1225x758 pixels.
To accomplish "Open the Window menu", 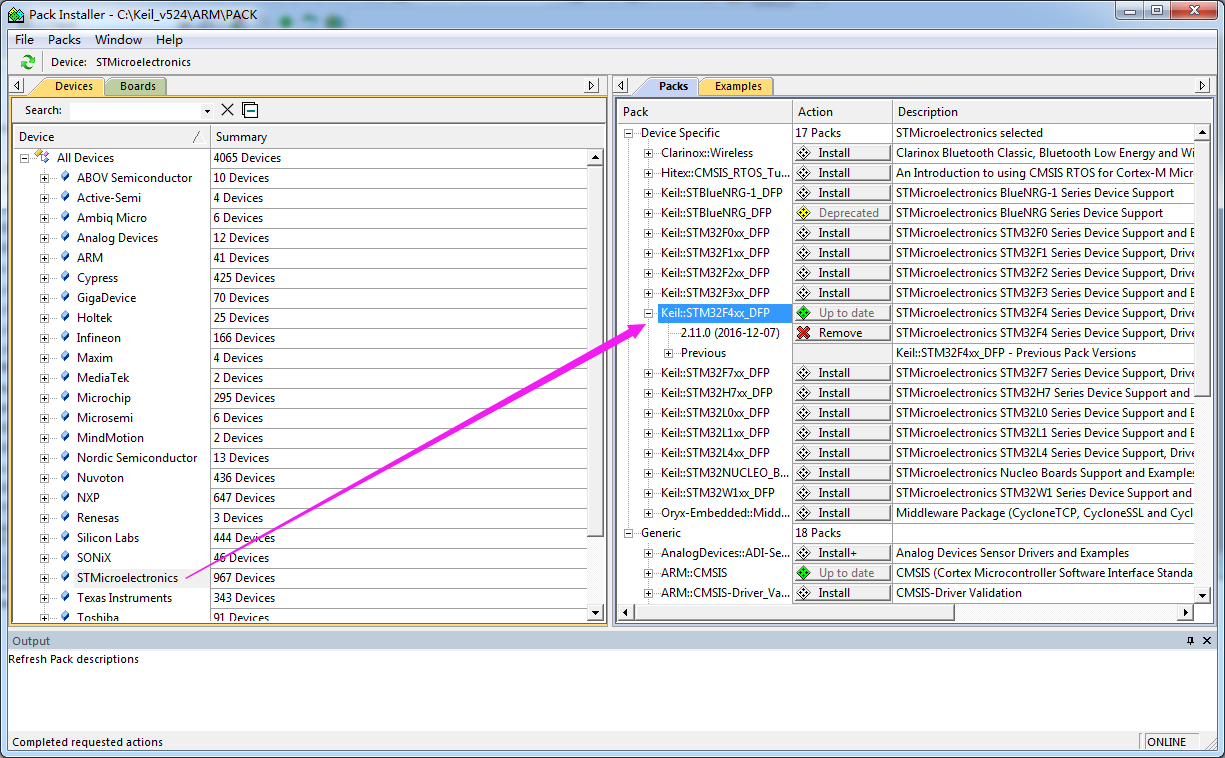I will (118, 40).
